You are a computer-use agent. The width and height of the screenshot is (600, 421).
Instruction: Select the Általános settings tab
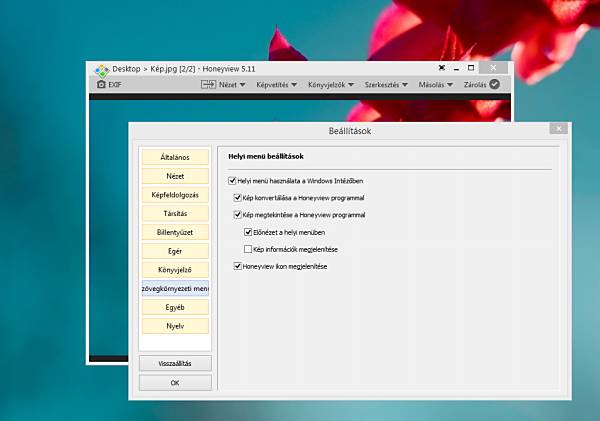[175, 157]
